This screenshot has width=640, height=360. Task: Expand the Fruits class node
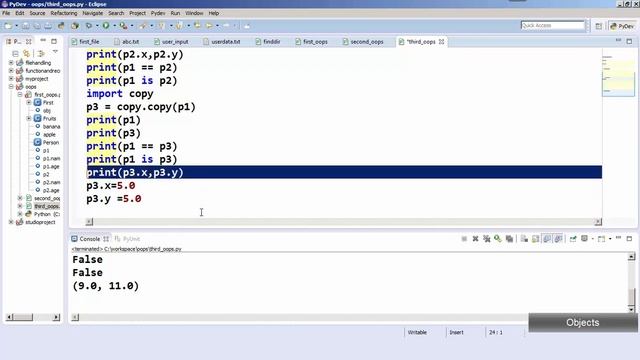[29, 118]
